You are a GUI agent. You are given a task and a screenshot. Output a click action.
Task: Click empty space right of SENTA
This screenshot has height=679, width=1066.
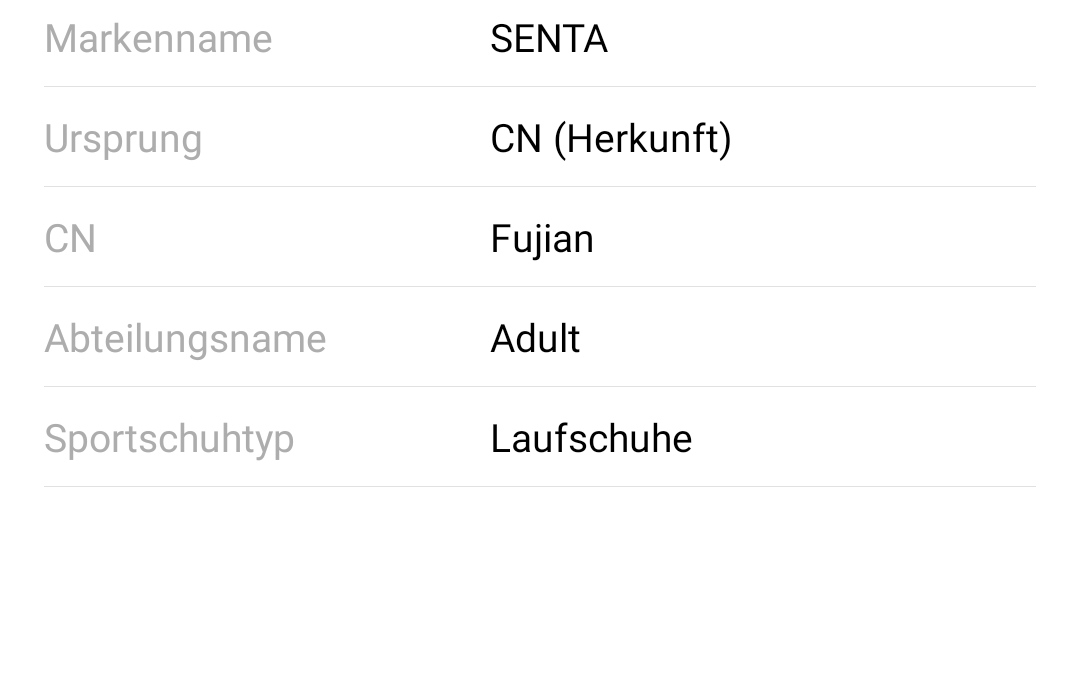(820, 39)
